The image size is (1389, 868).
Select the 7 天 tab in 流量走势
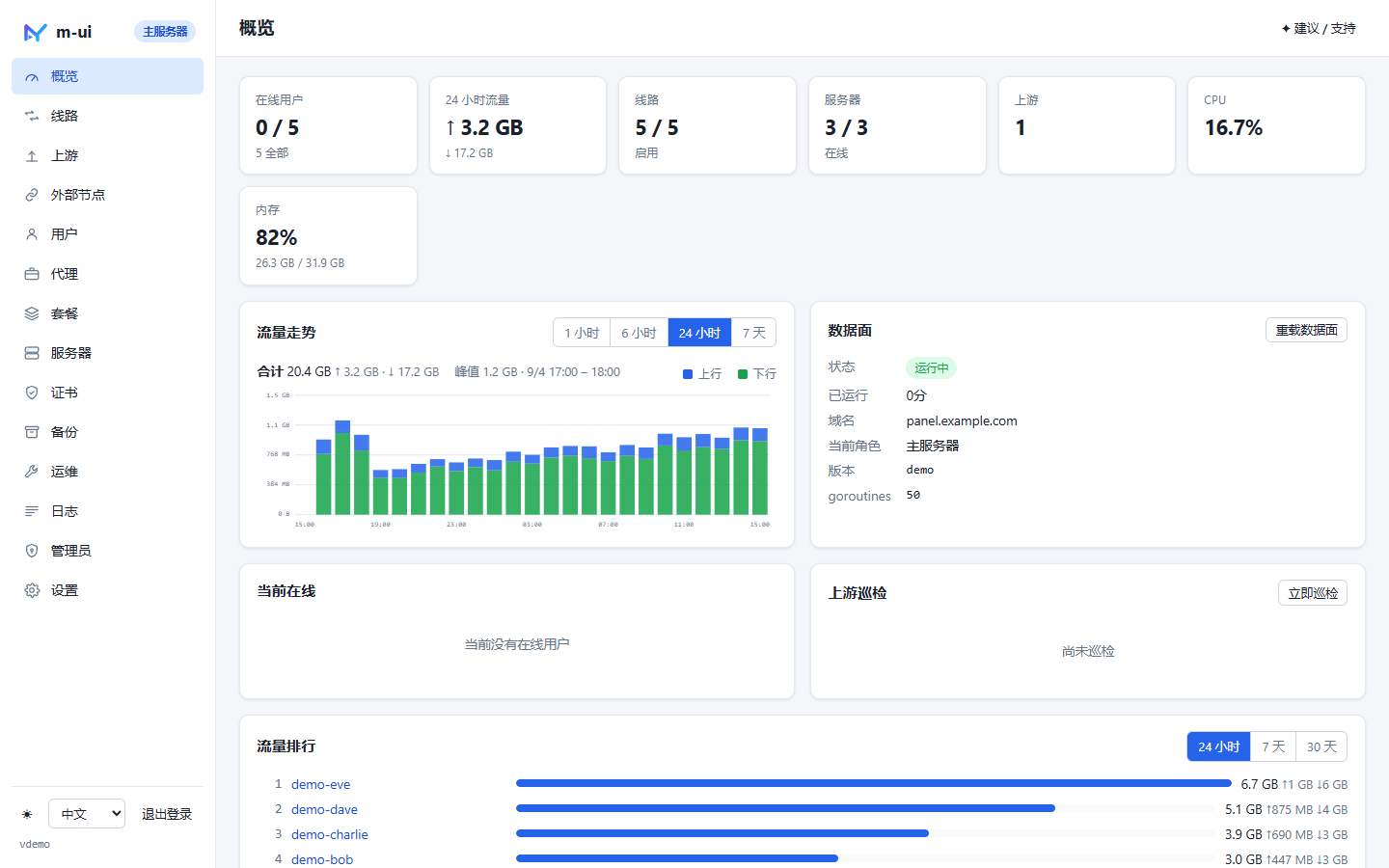pos(753,333)
